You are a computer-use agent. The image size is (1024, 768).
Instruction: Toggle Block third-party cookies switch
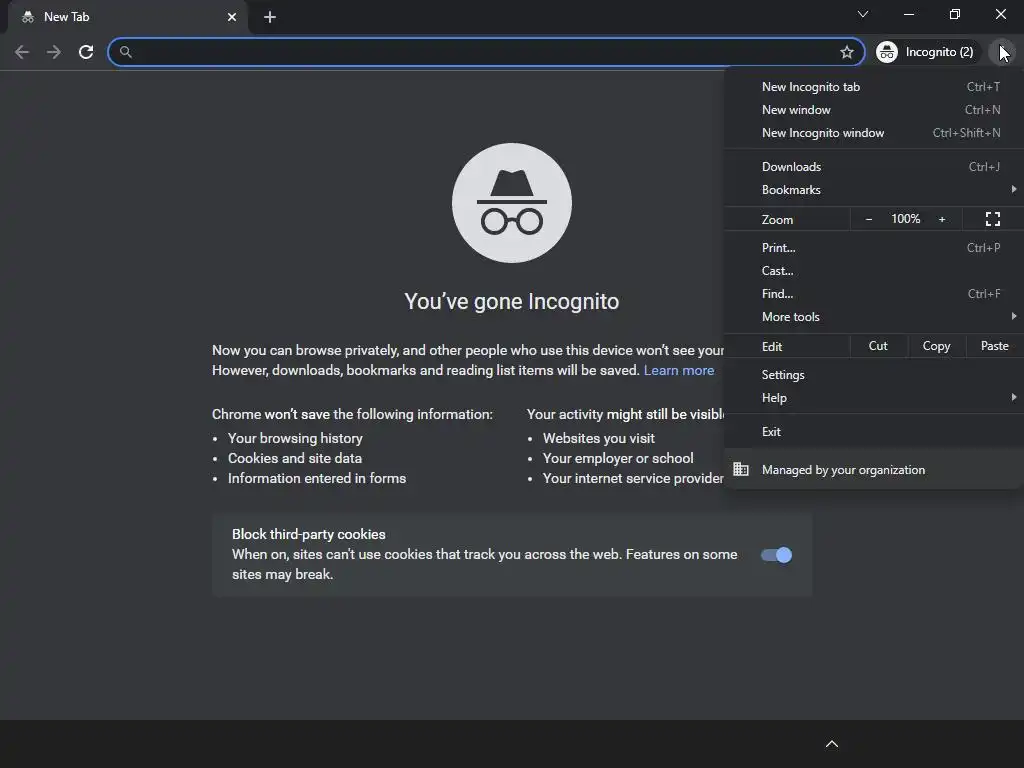pyautogui.click(x=776, y=555)
